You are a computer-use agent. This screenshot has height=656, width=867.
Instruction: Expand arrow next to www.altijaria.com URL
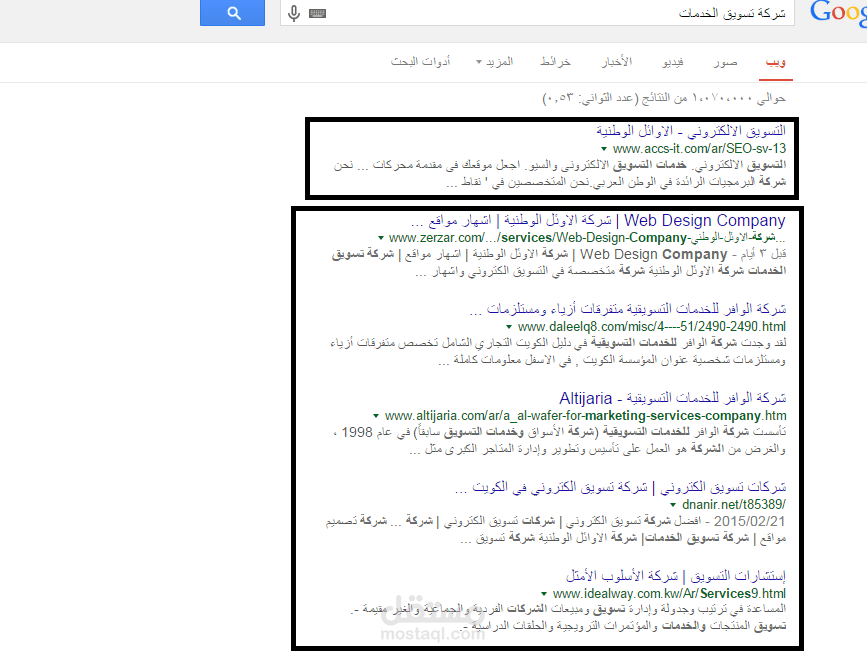tap(376, 416)
